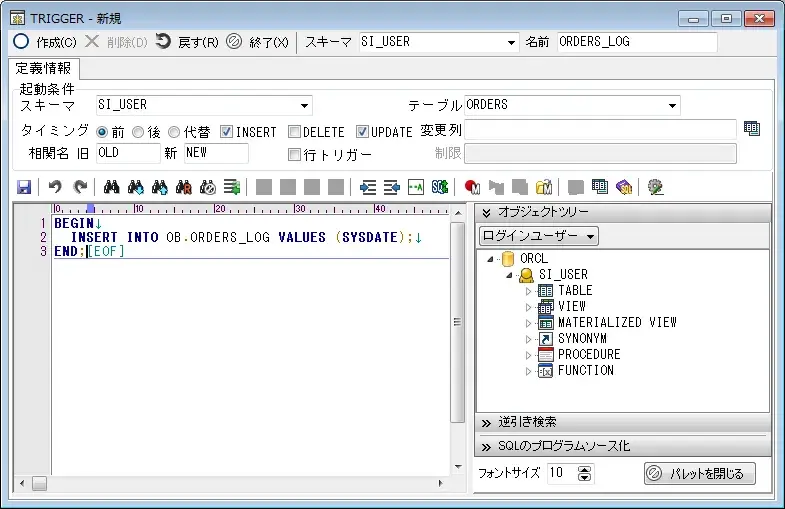The width and height of the screenshot is (785, 509).
Task: Click the 名前 ORDERS_LOG input field
Action: click(x=637, y=42)
